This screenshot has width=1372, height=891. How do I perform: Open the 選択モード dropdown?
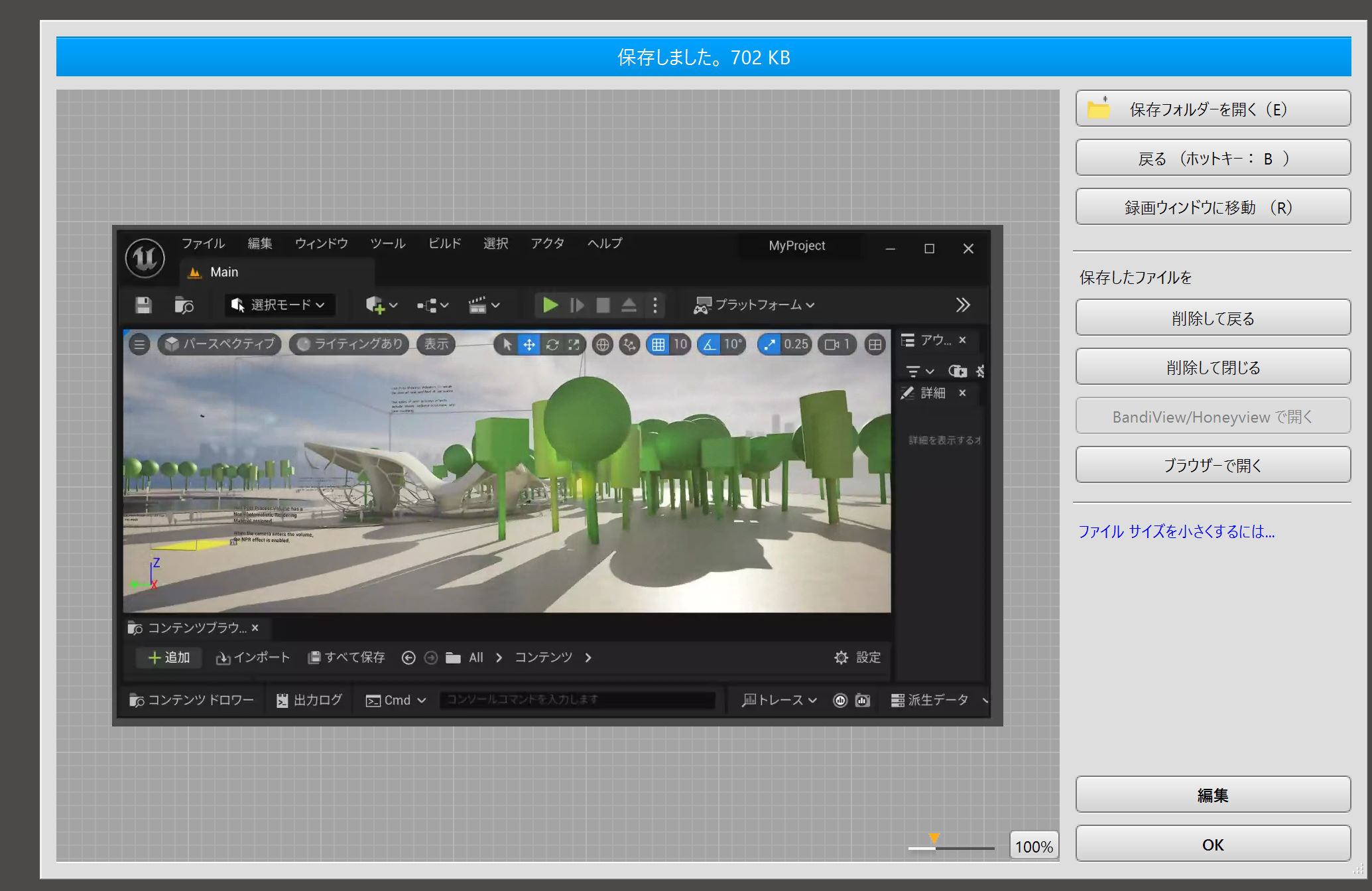click(279, 305)
